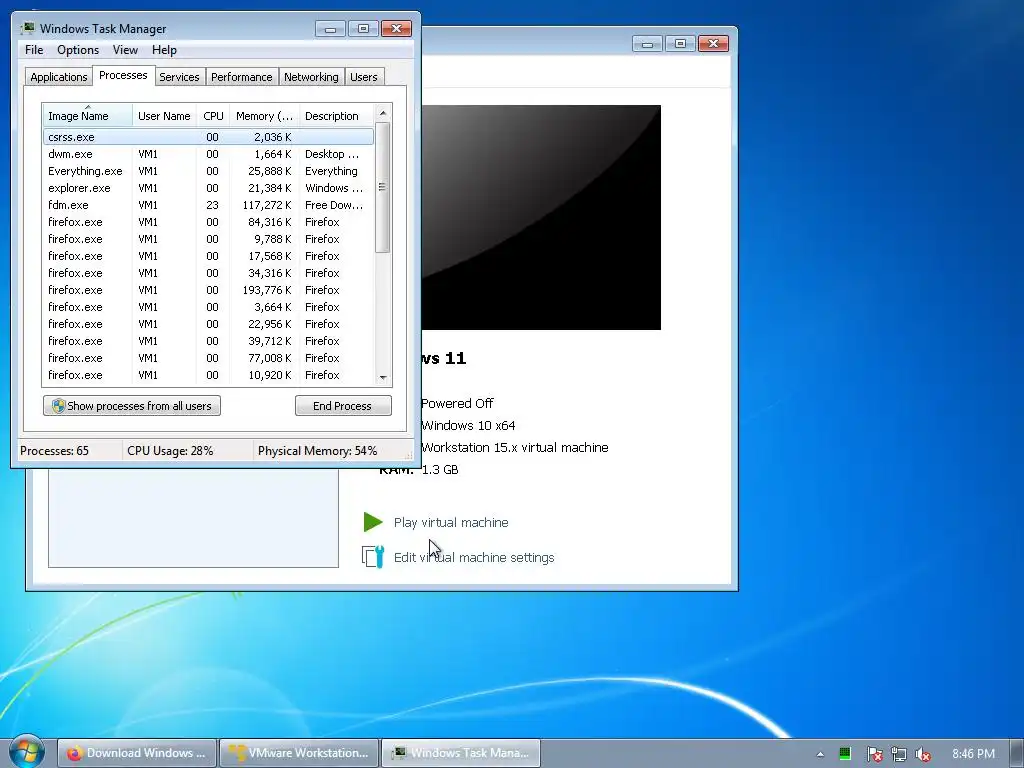1024x768 pixels.
Task: Maximize the VMware Workstation window
Action: tap(680, 44)
